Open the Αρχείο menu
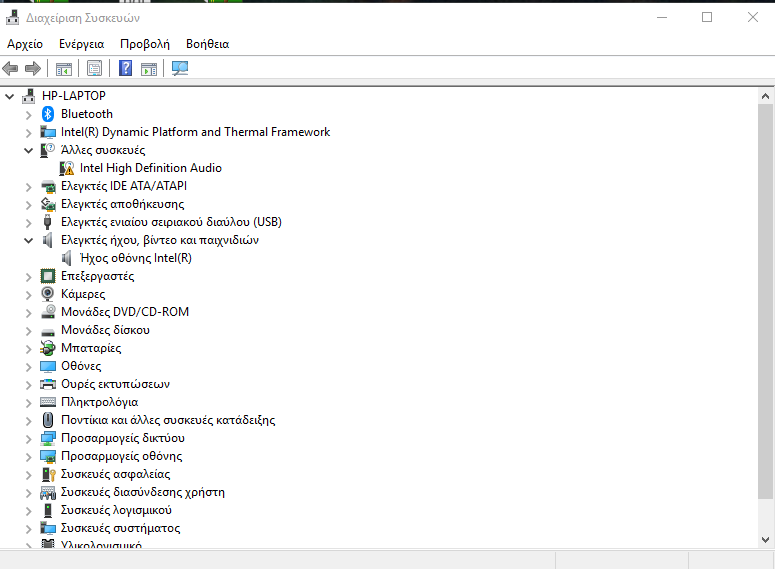The height and width of the screenshot is (569, 775). pos(25,44)
